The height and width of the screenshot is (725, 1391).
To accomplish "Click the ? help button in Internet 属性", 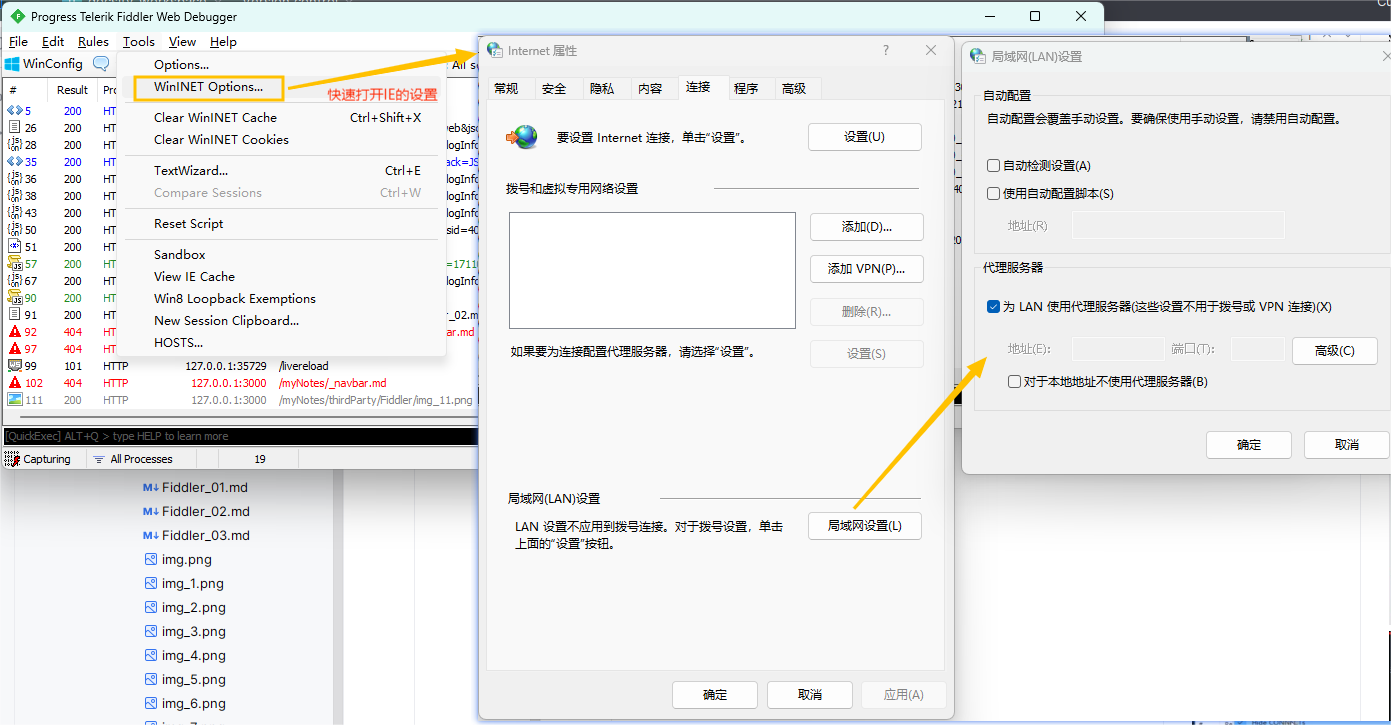I will click(x=886, y=50).
